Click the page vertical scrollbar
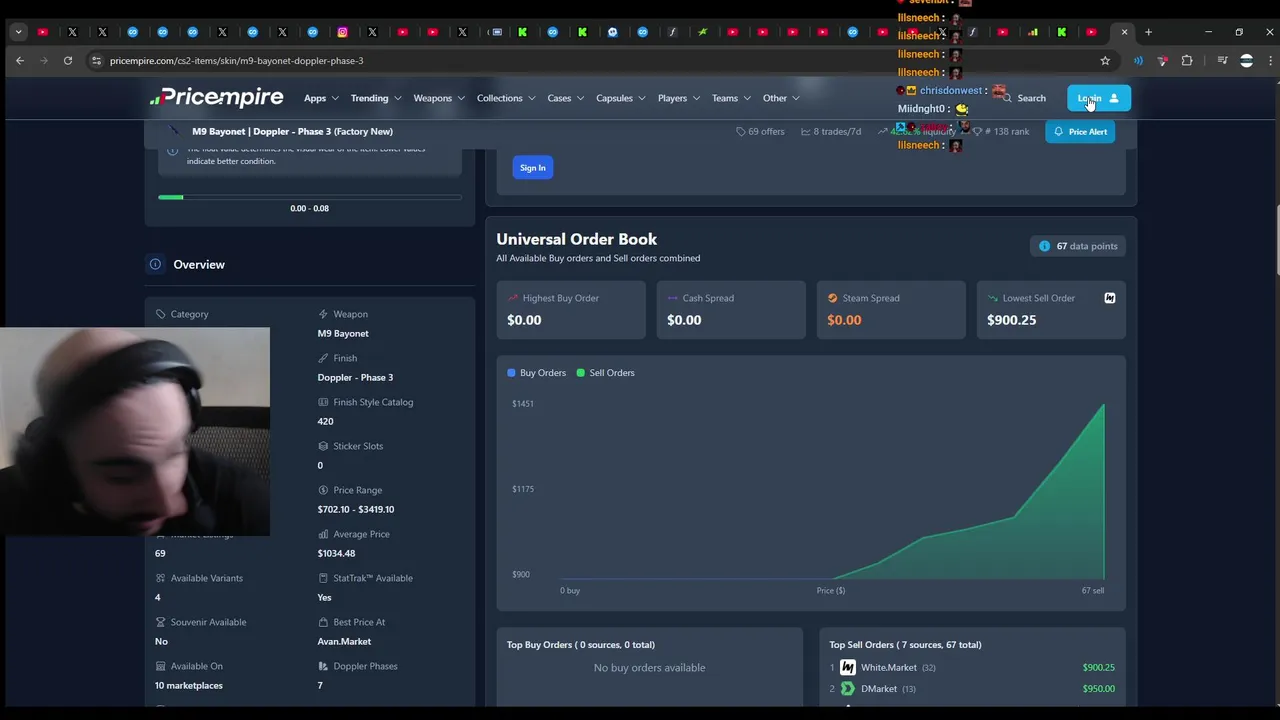 [1276, 240]
